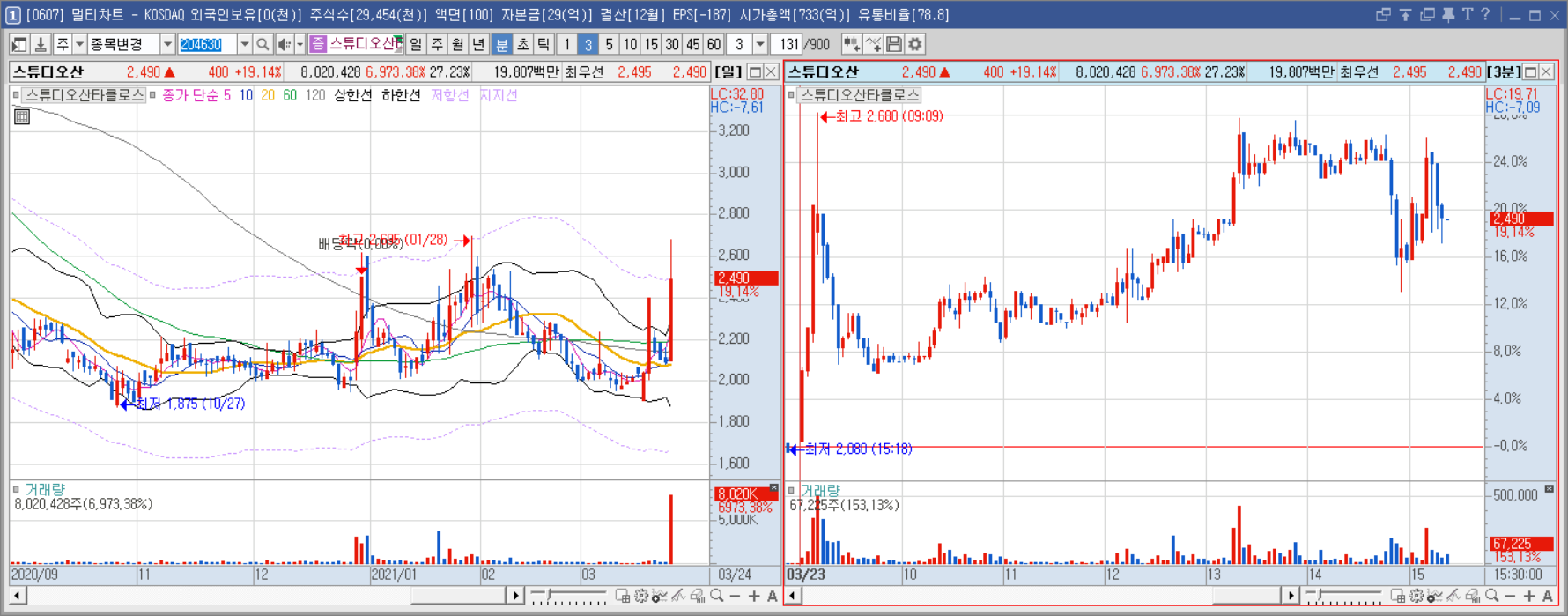Expand the arrow next to the speaker icon

(300, 44)
